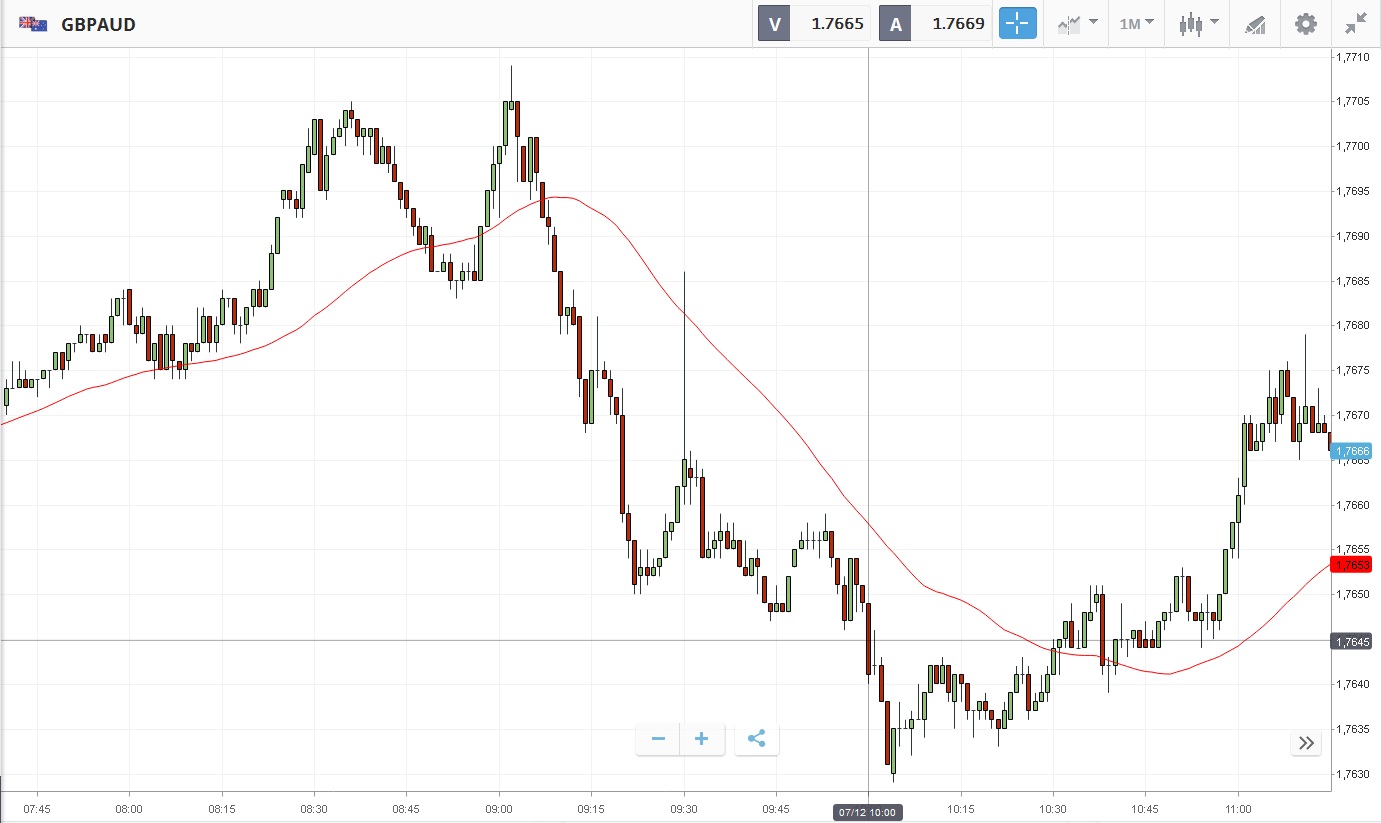The image size is (1381, 823).
Task: Click the 1,7640 price axis label
Action: pyautogui.click(x=1353, y=684)
